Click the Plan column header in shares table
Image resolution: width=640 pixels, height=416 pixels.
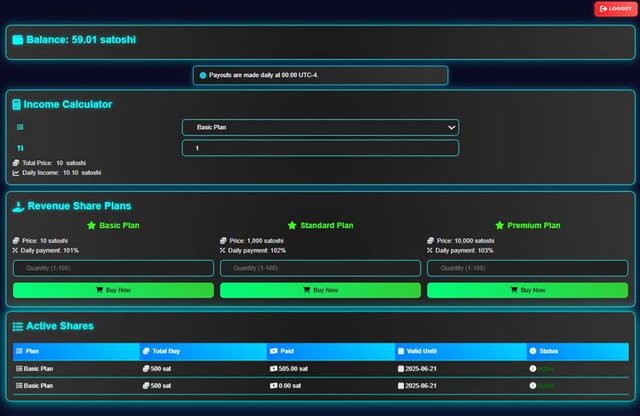coord(32,351)
